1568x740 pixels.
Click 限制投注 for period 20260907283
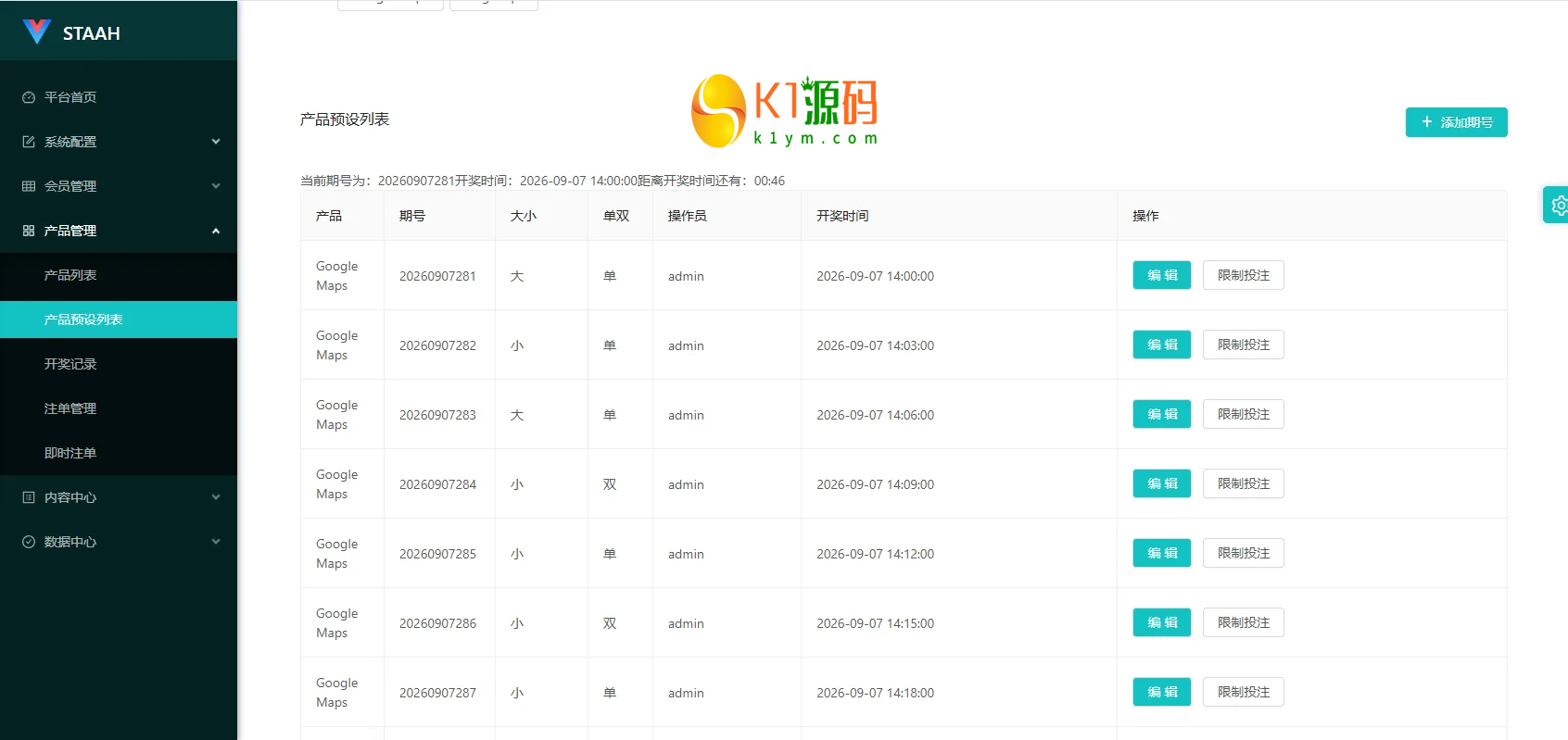1244,414
